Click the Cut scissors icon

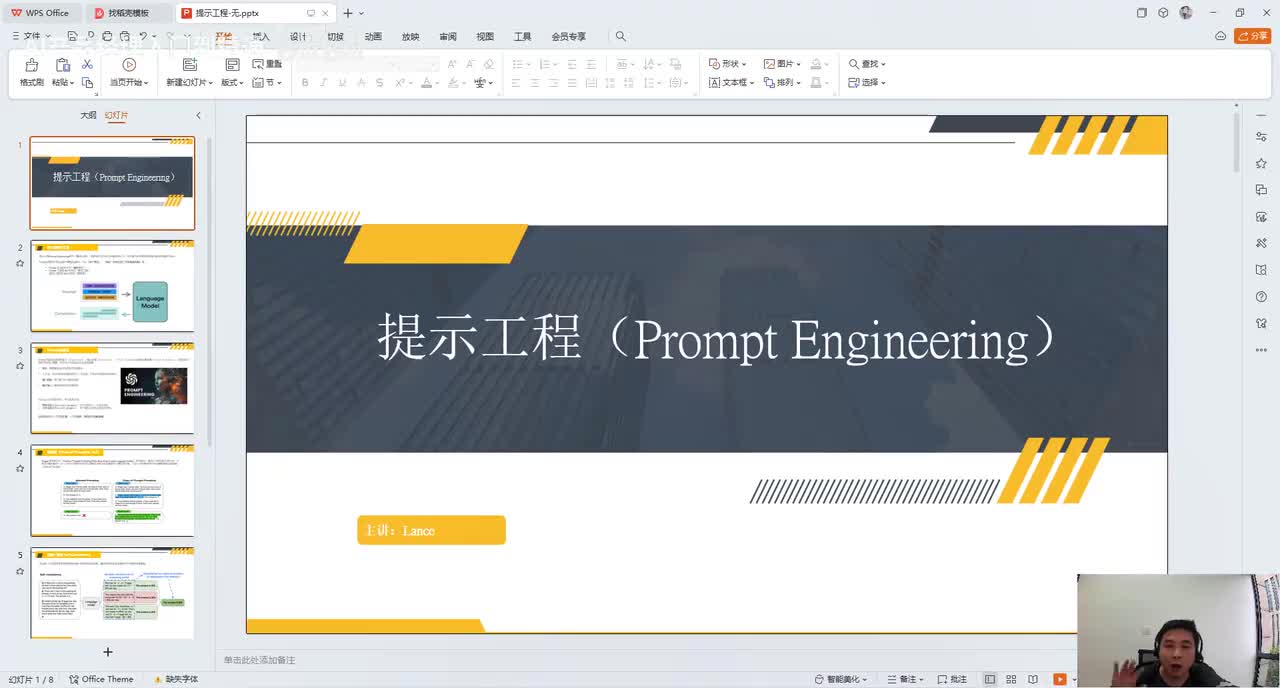click(x=87, y=64)
